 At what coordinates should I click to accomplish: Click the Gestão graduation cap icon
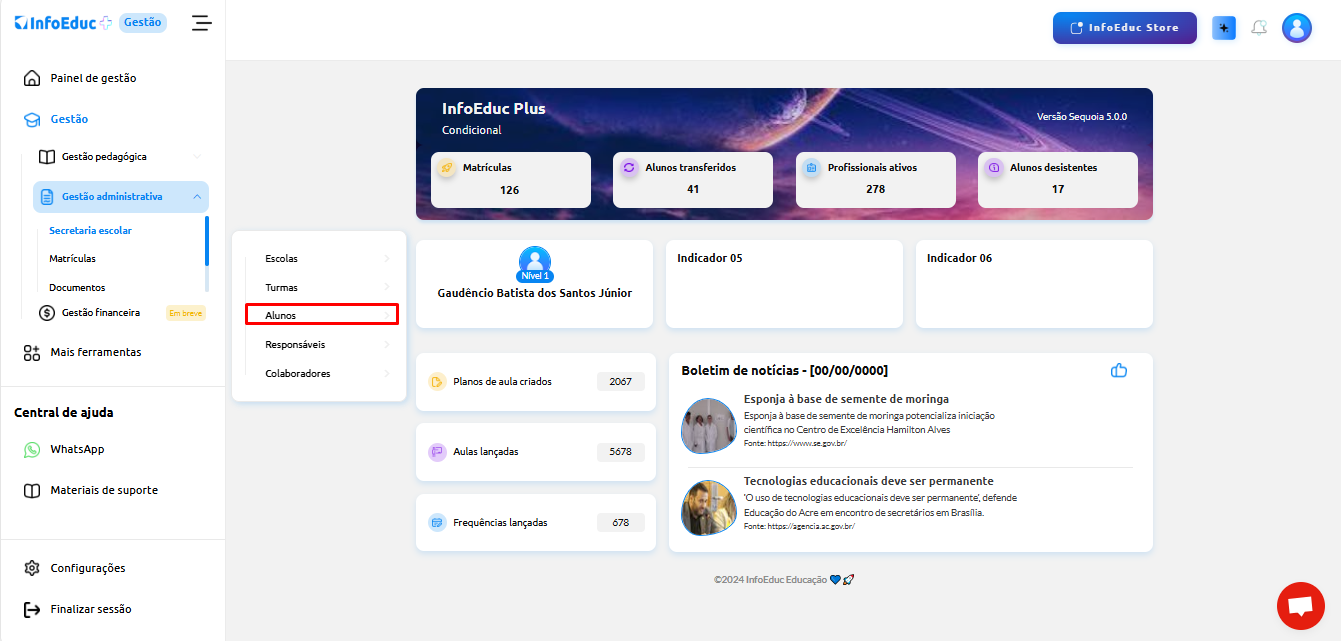(32, 119)
